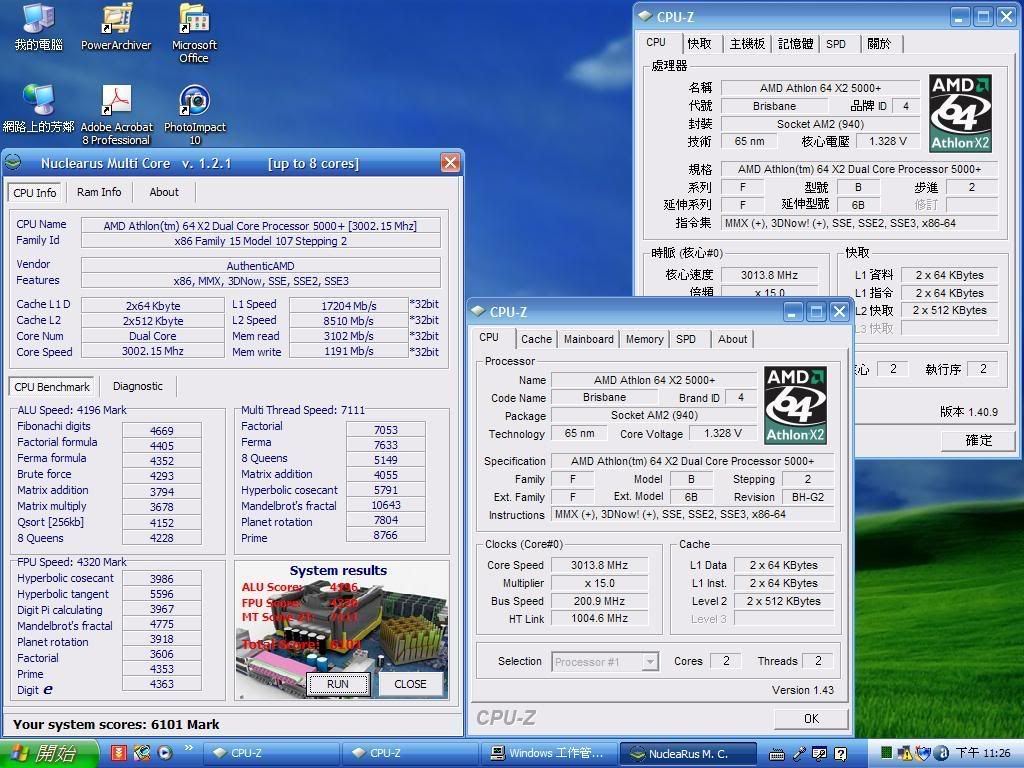Open the Microsoft Office desktop folder
The image size is (1024, 768).
pos(194,33)
